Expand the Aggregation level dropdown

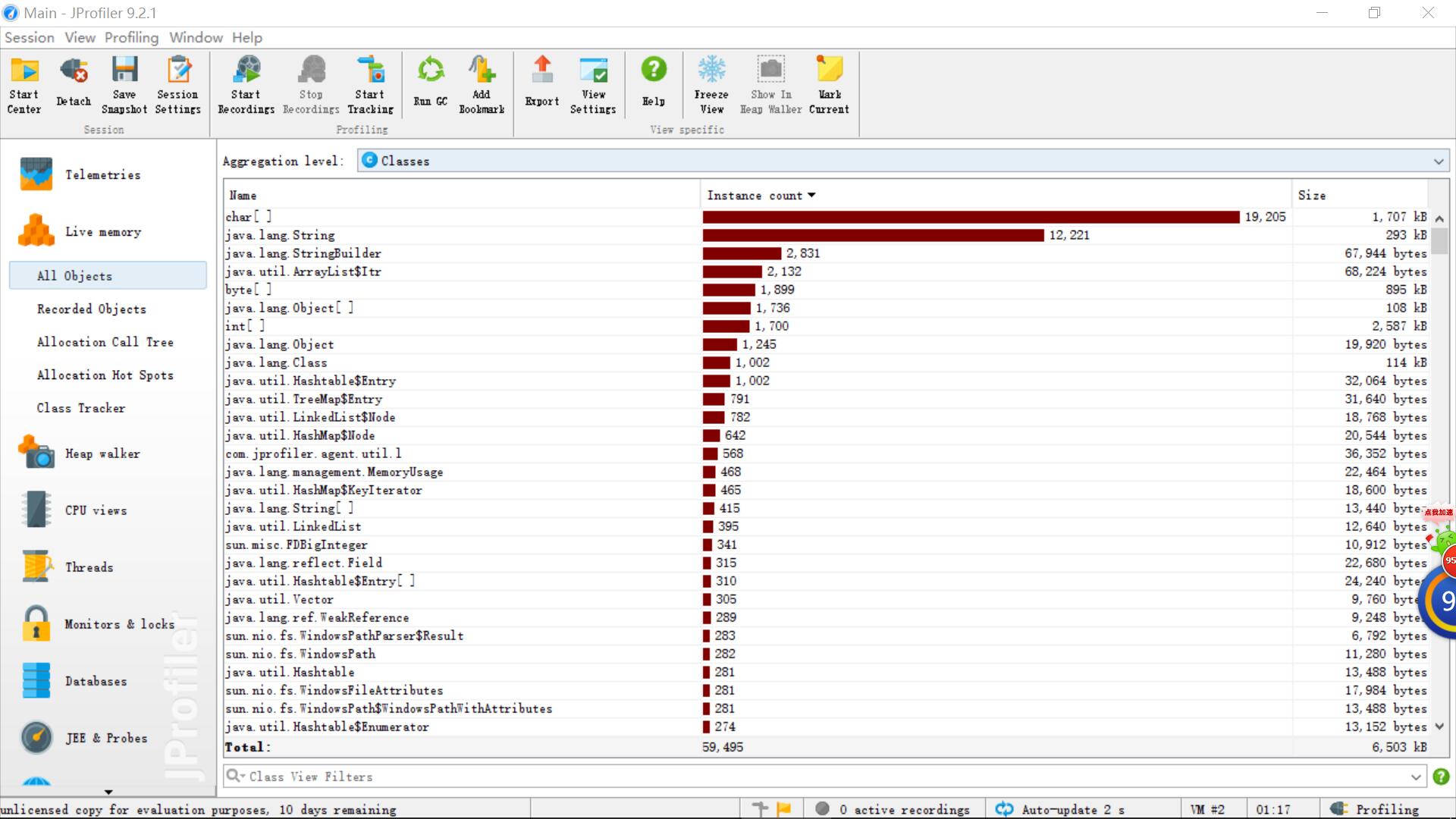pos(1439,161)
